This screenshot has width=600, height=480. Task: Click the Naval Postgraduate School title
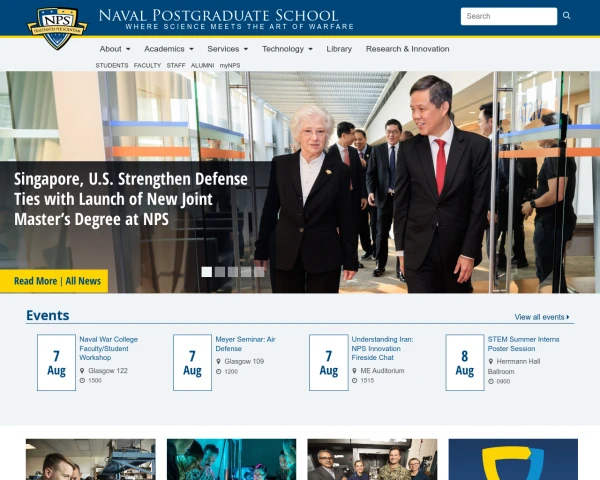pos(218,15)
